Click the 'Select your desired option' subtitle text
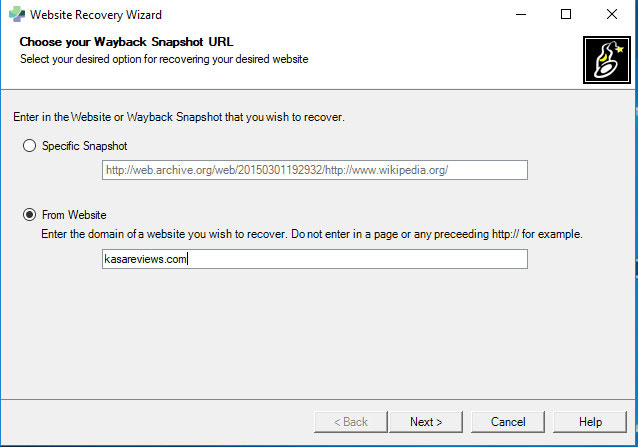The width and height of the screenshot is (638, 447). [164, 59]
